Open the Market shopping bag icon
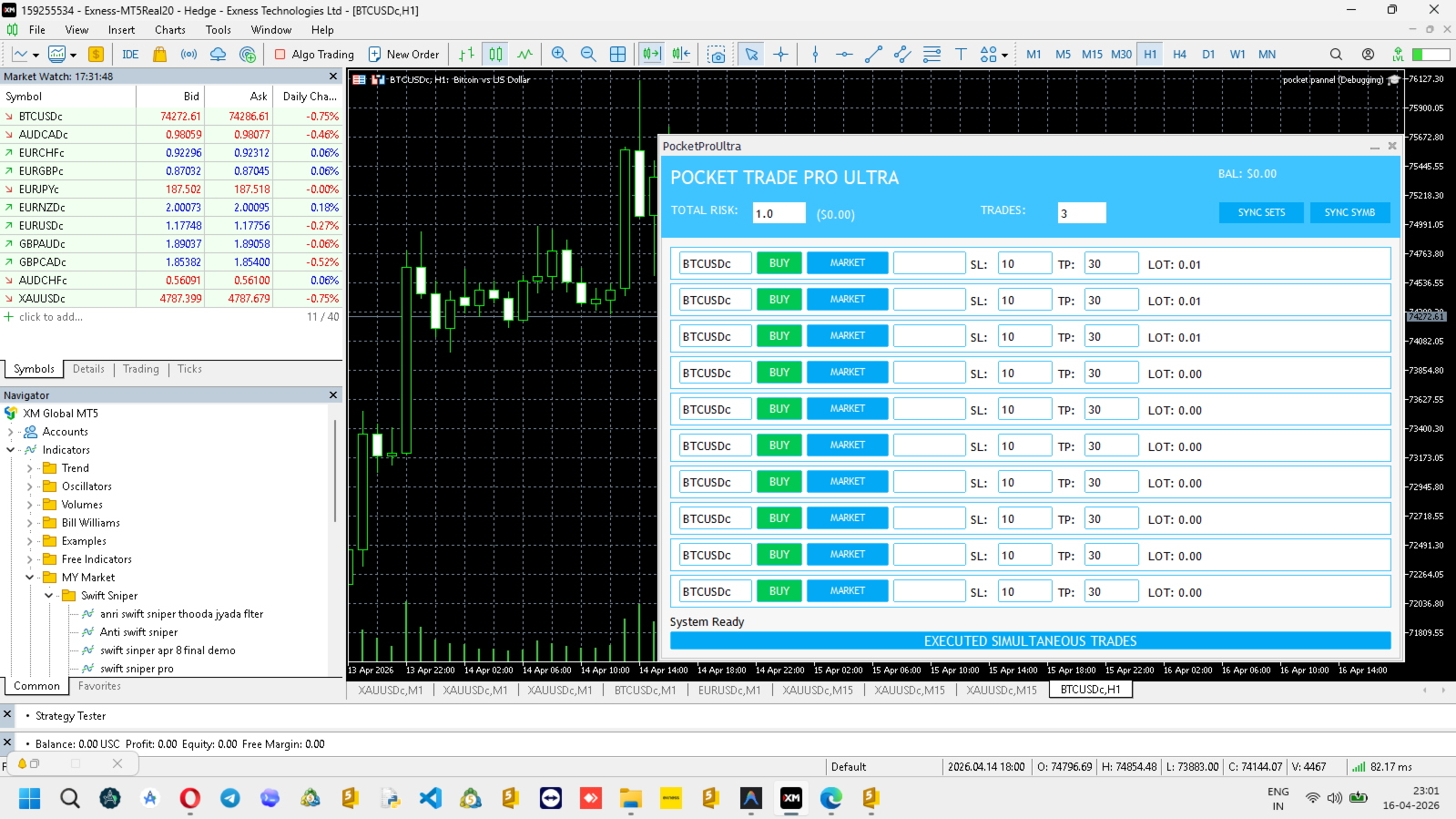The height and width of the screenshot is (819, 1456). pos(160,55)
